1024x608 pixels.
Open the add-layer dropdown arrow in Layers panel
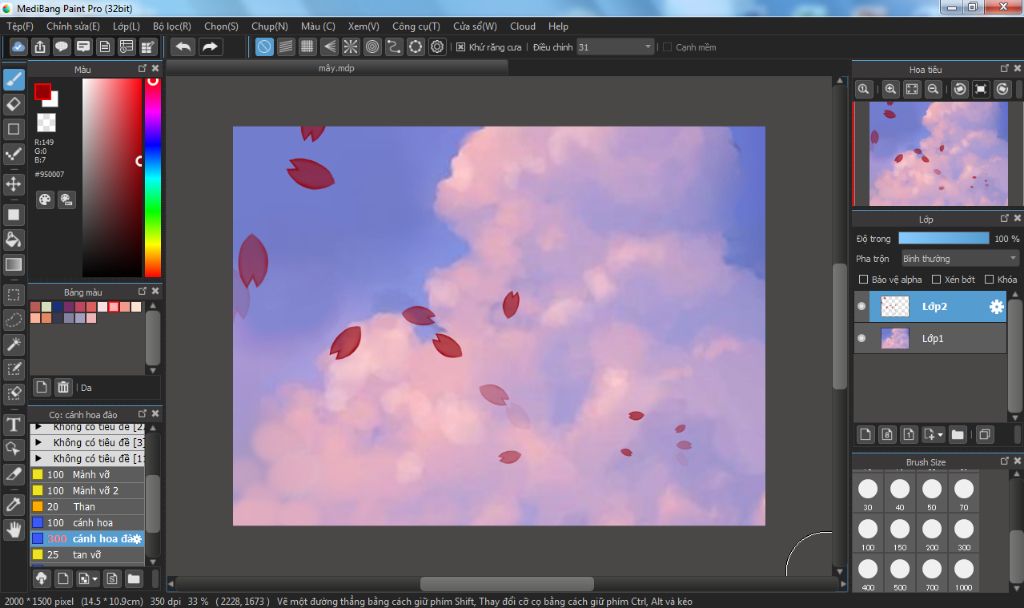[x=940, y=434]
